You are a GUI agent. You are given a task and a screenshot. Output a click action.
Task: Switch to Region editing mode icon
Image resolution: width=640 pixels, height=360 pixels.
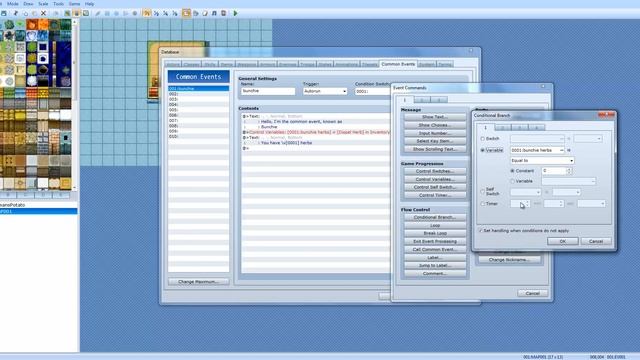[86, 13]
